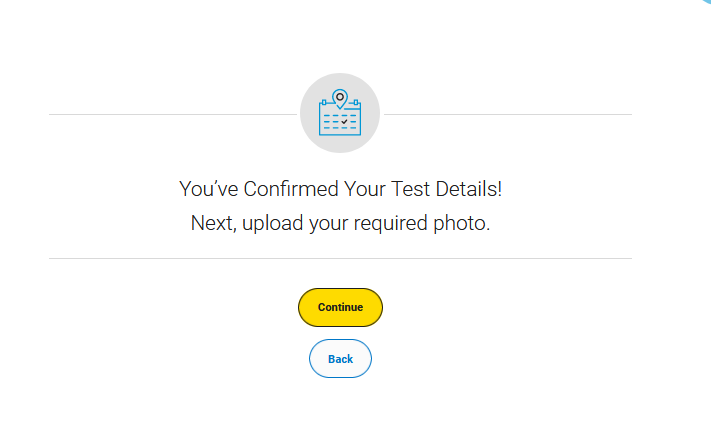Click the dashed rows in the calendar icon
The width and height of the screenshot is (711, 442).
[340, 122]
